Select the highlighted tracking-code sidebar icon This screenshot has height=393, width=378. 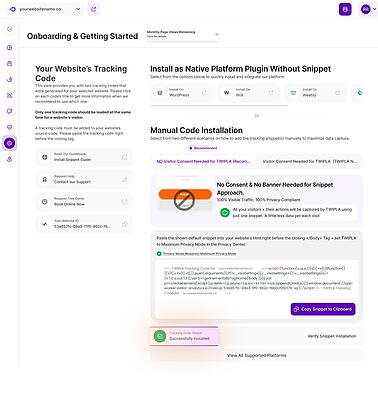pos(10,143)
